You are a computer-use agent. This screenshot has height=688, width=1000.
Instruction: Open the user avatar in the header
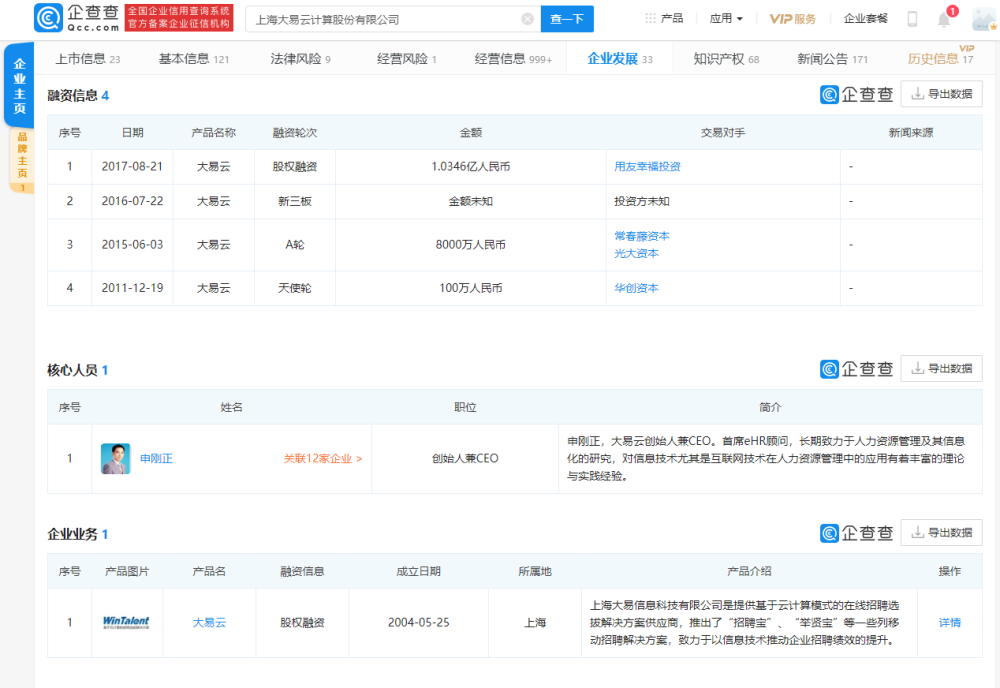(x=985, y=19)
